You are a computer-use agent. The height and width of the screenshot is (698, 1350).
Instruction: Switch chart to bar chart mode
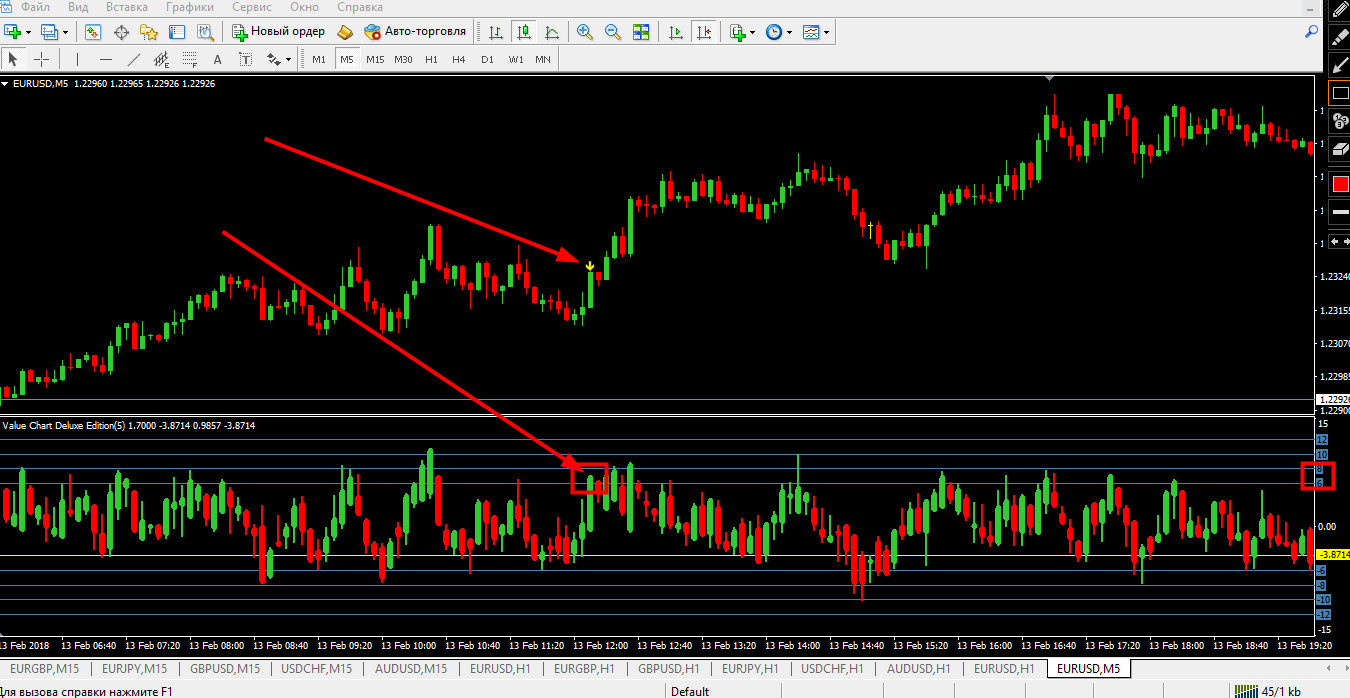point(495,32)
